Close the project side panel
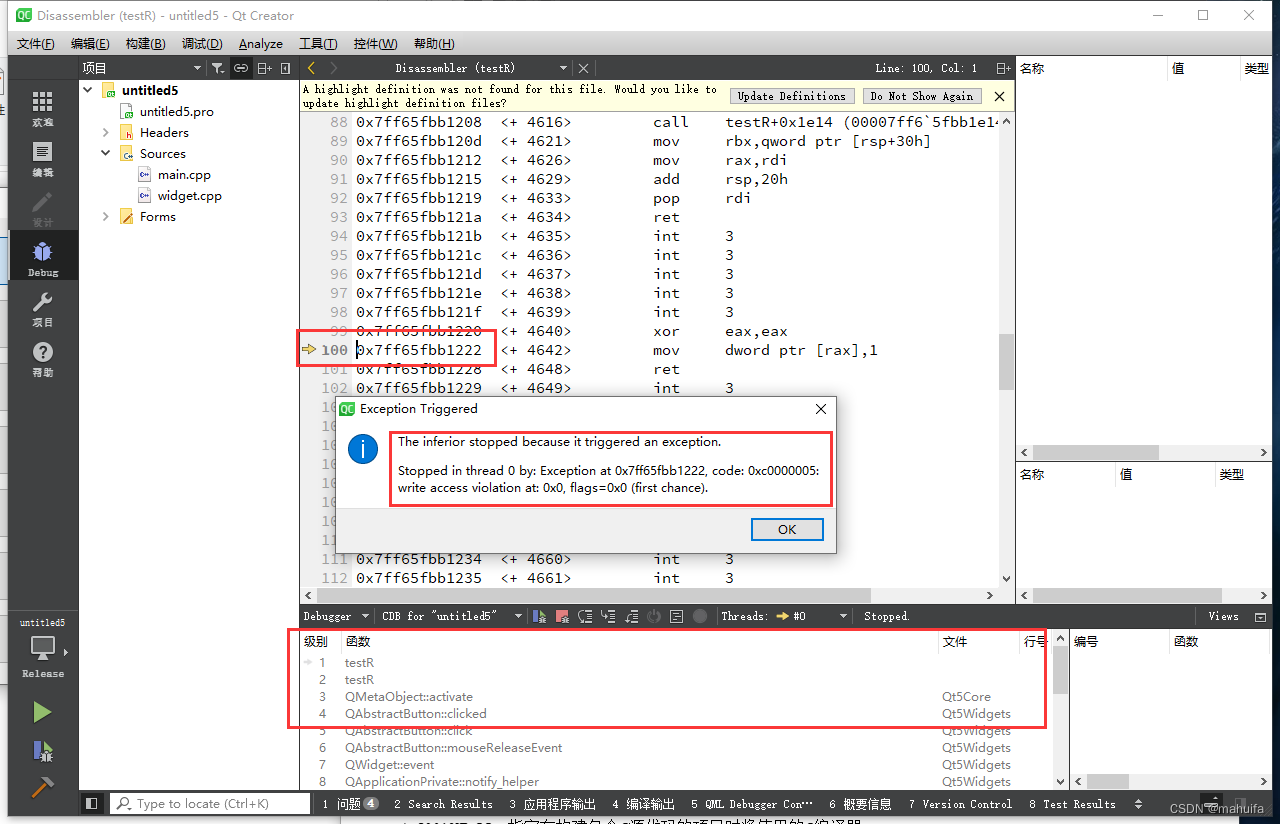This screenshot has height=824, width=1280. 286,68
